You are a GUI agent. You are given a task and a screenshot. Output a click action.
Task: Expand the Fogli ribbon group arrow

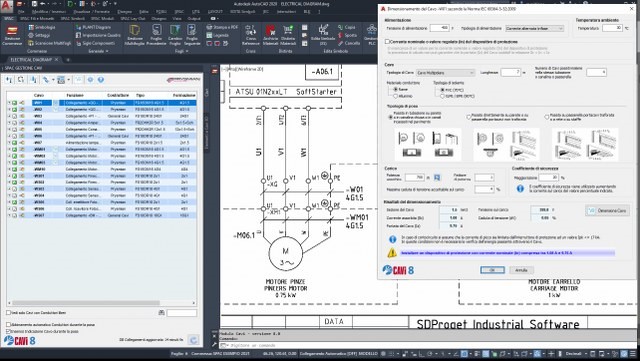coord(187,51)
